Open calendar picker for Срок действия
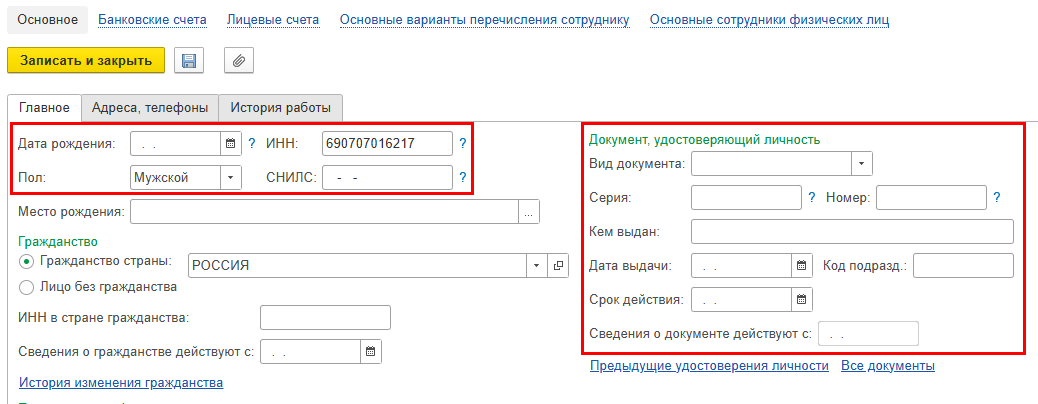1038x404 pixels. (801, 299)
